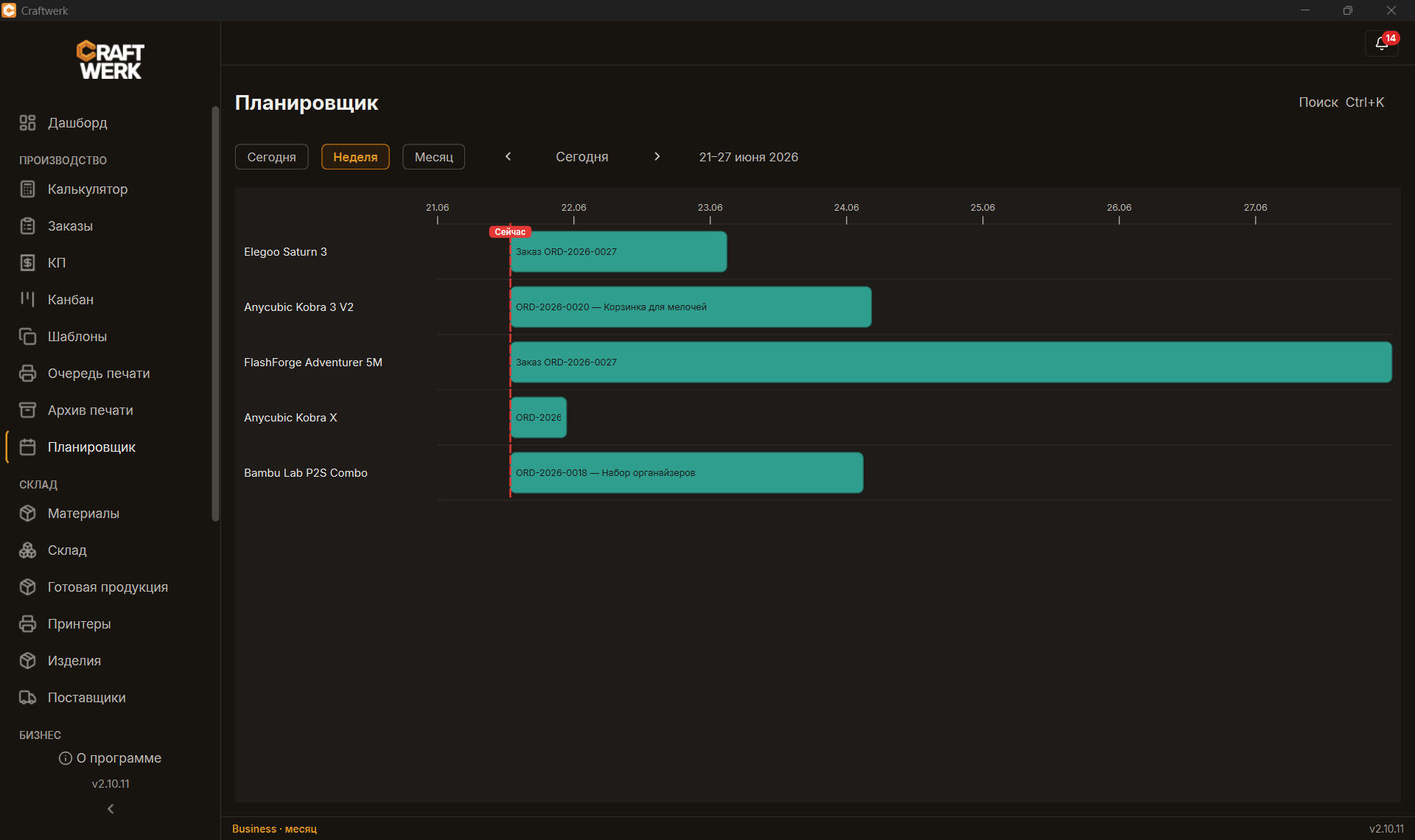Open Принтеры in sidebar
1415x840 pixels.
pos(80,624)
